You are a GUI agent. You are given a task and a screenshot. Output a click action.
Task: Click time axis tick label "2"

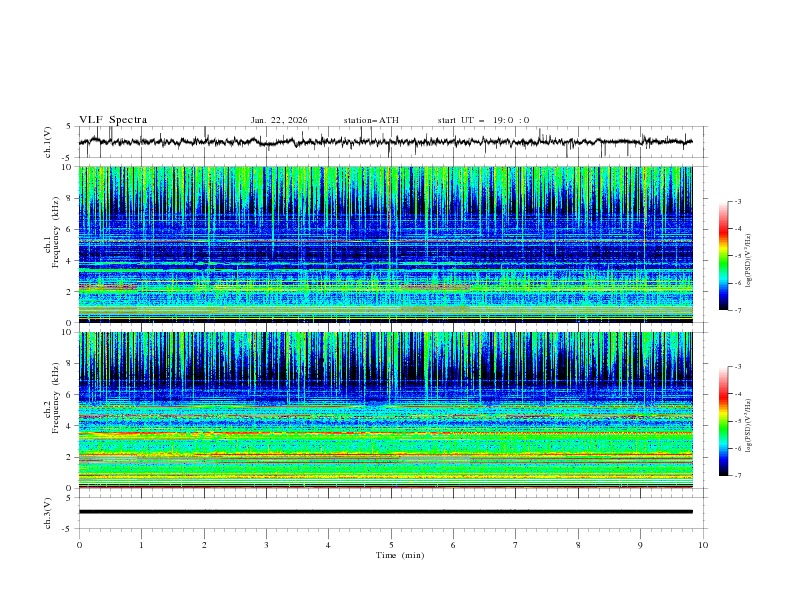tap(204, 545)
